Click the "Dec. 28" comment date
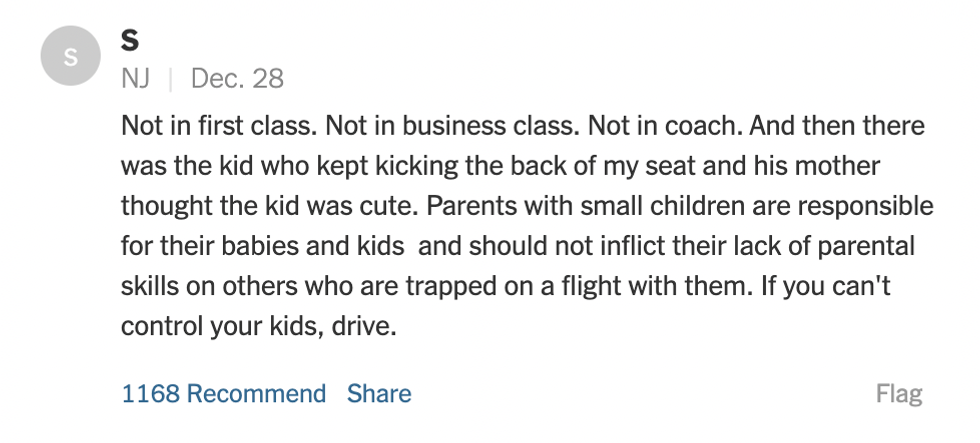 237,78
